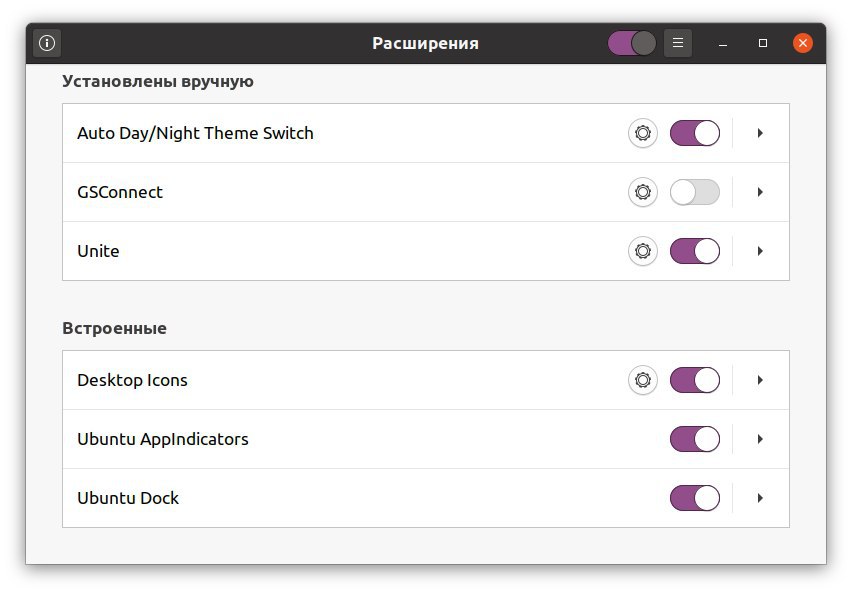The width and height of the screenshot is (852, 593).
Task: Select the Ubuntu AppIndicators row label
Action: click(162, 439)
